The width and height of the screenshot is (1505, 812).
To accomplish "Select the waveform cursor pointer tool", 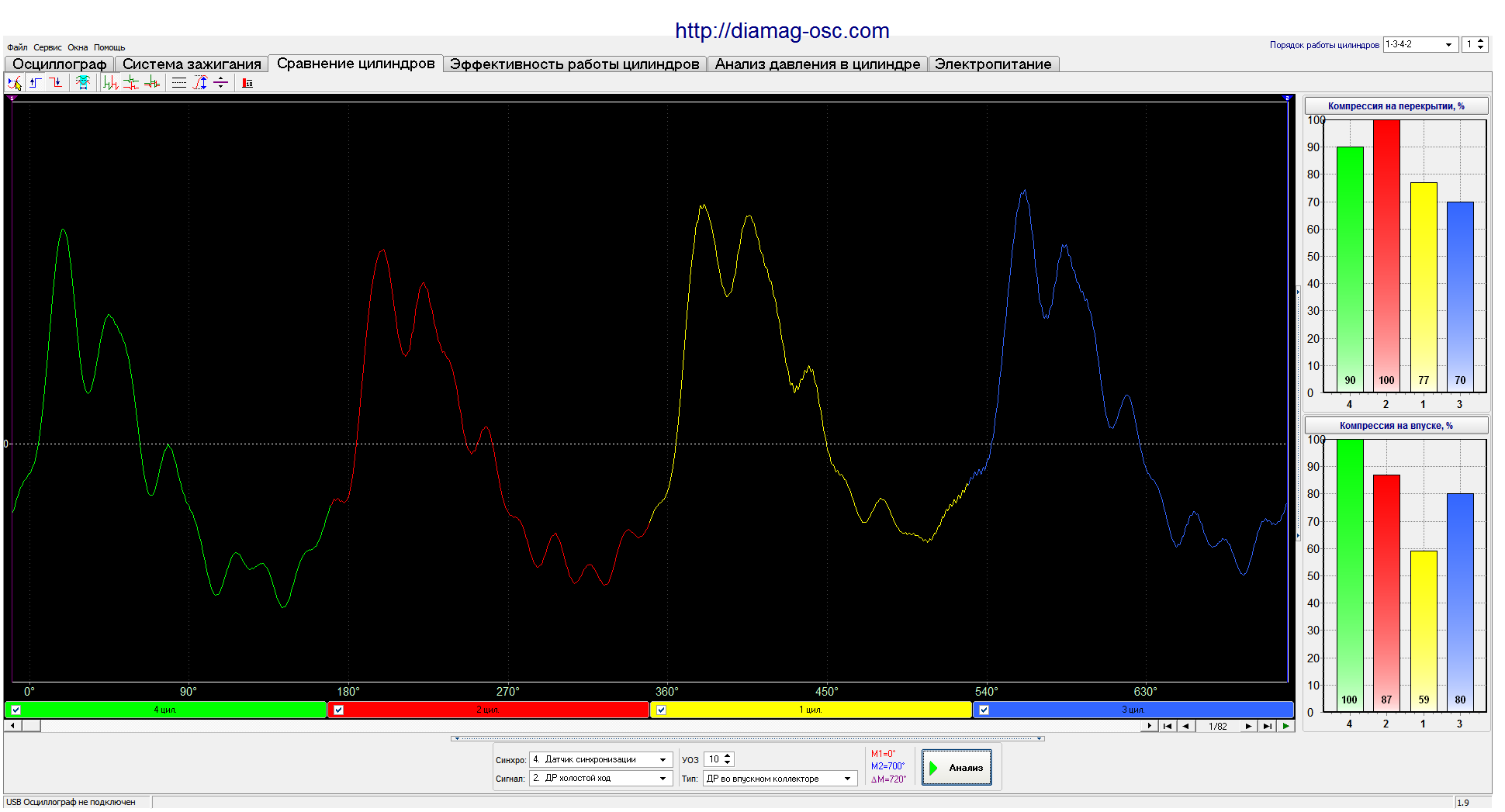I will (x=15, y=83).
